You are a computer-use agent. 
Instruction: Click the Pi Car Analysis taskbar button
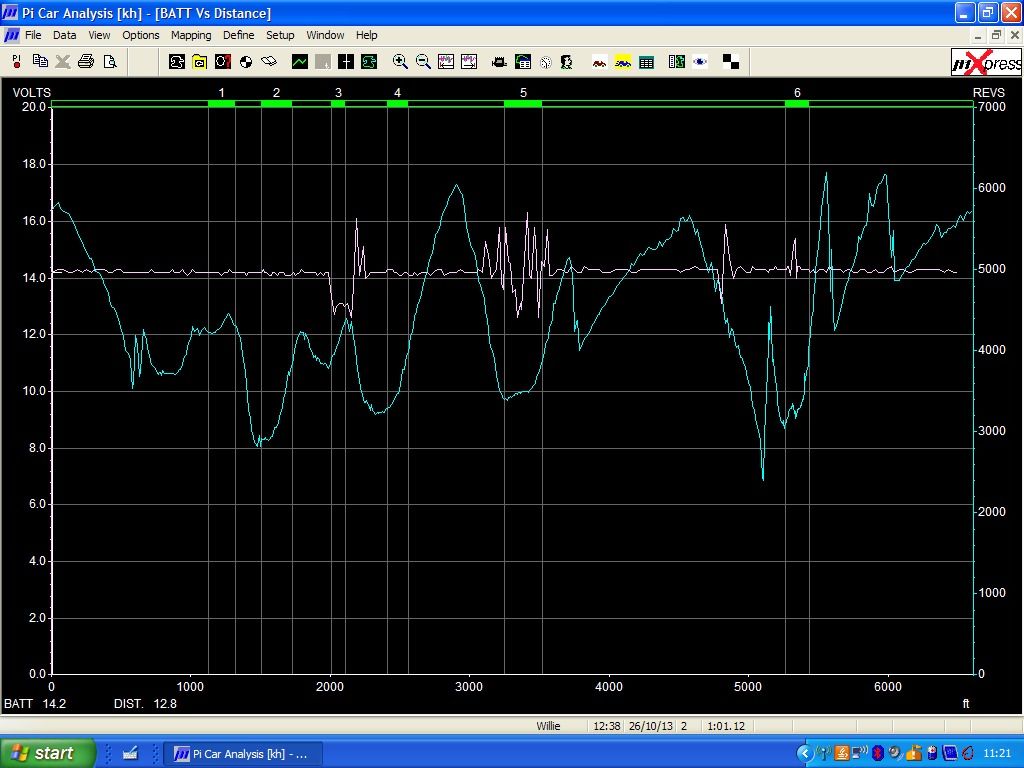(242, 754)
